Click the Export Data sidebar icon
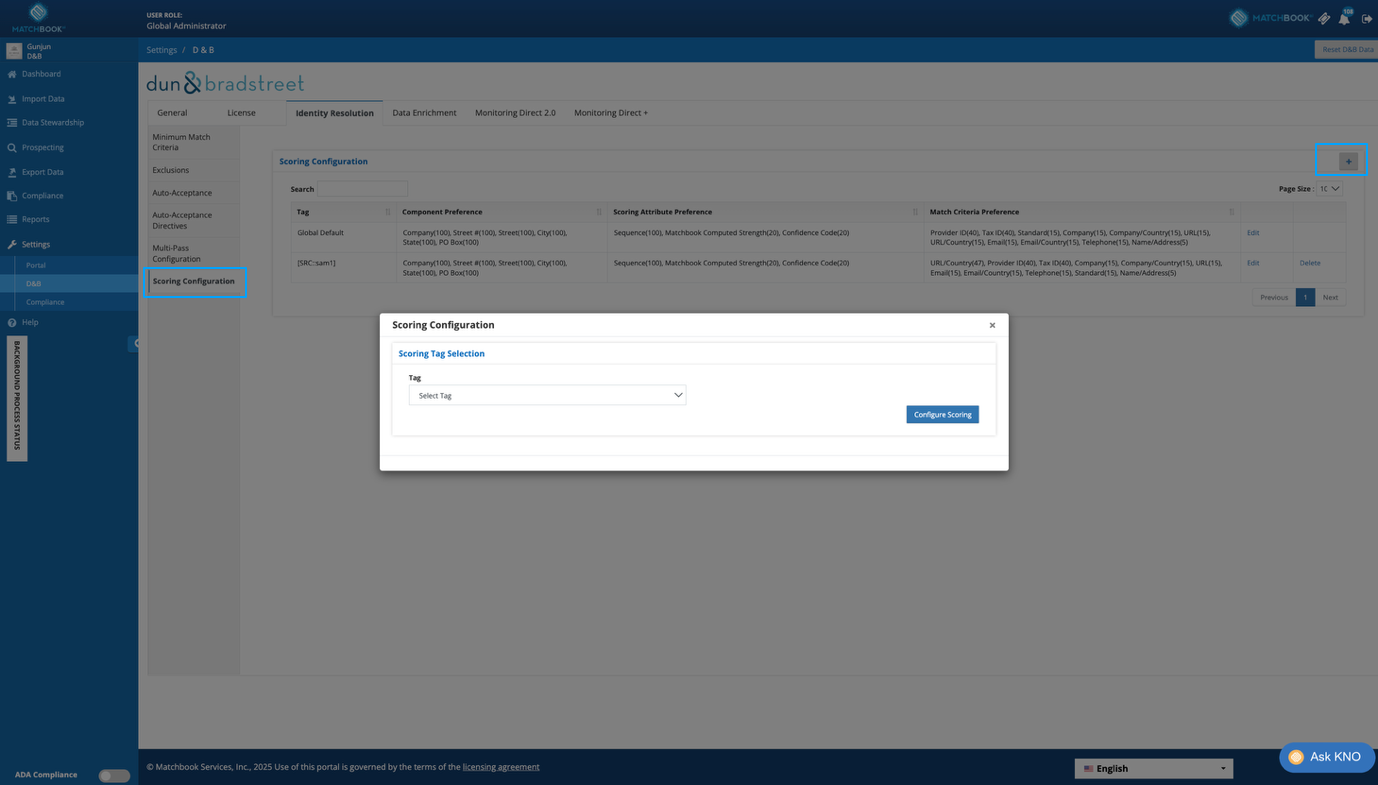 tap(12, 172)
